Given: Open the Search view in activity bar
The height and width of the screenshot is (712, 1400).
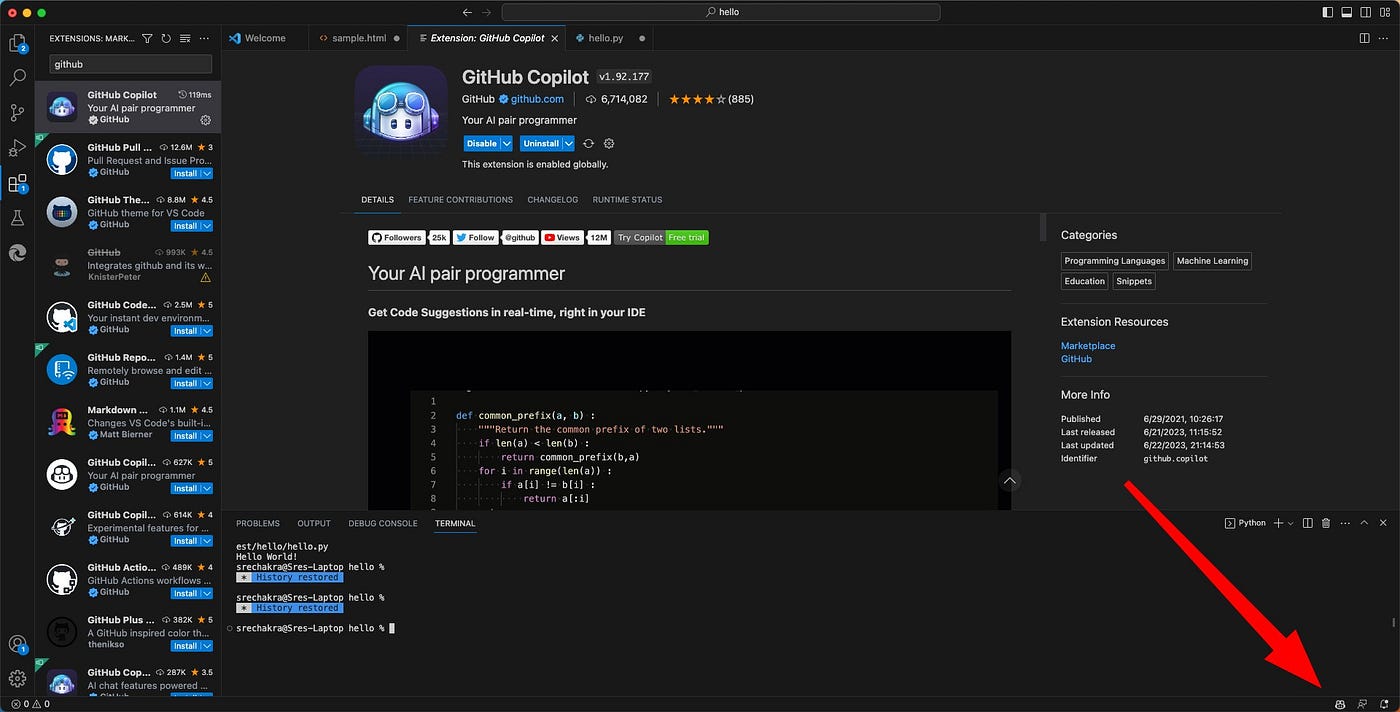Looking at the screenshot, I should click(17, 77).
